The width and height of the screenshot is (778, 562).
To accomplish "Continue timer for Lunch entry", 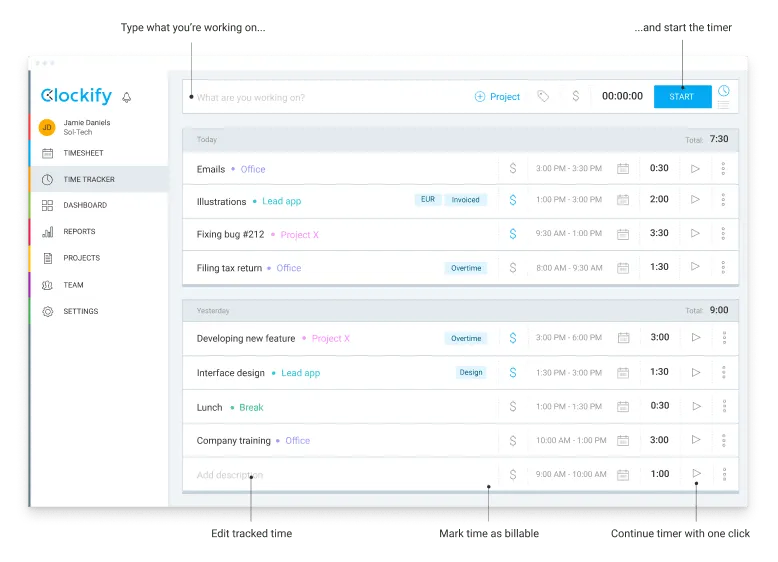I will [x=697, y=406].
